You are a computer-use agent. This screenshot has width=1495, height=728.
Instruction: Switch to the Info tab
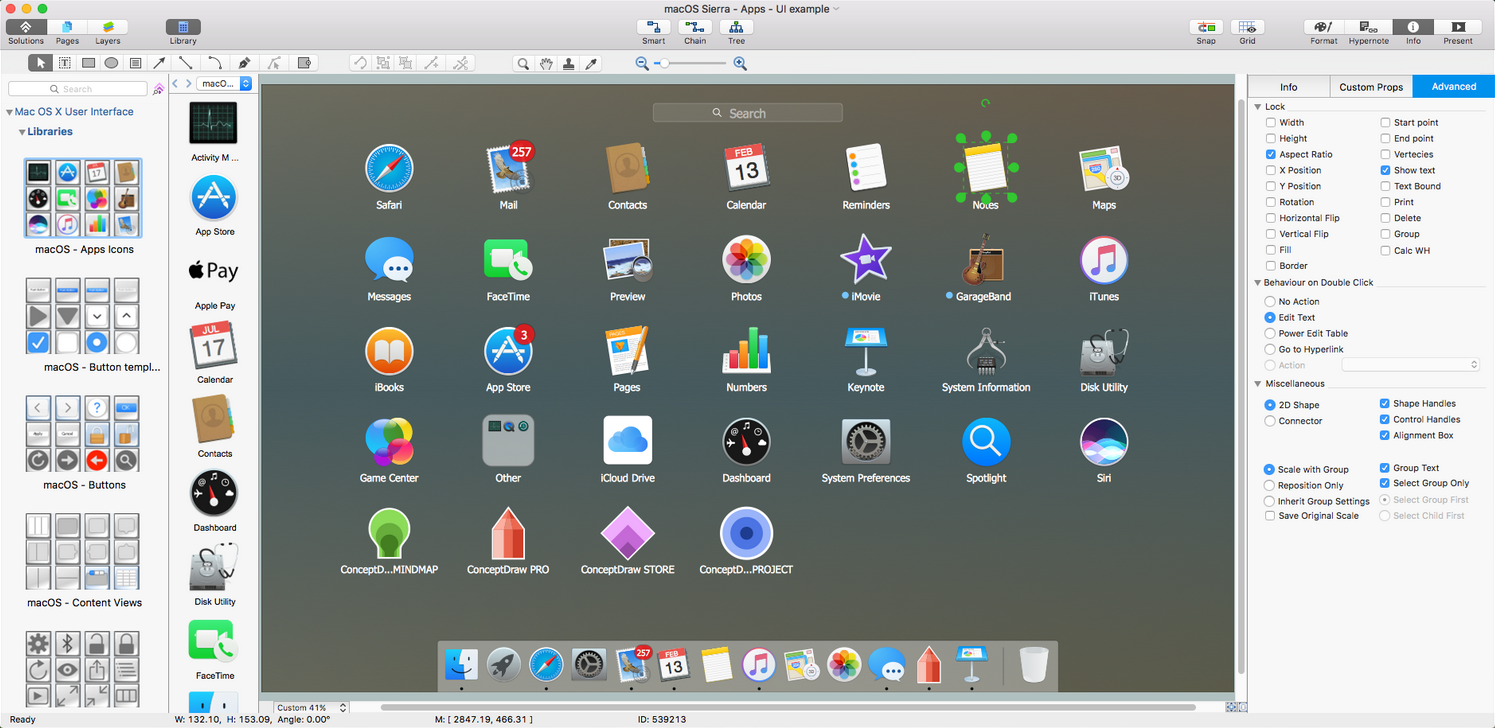point(1289,87)
